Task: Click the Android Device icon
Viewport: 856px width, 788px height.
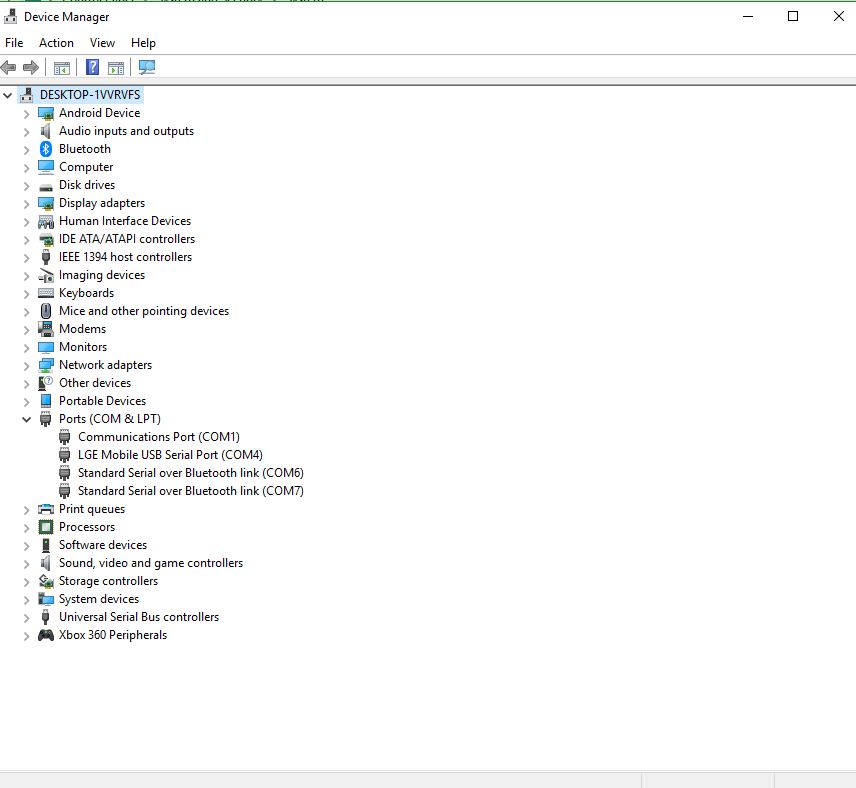Action: (46, 113)
